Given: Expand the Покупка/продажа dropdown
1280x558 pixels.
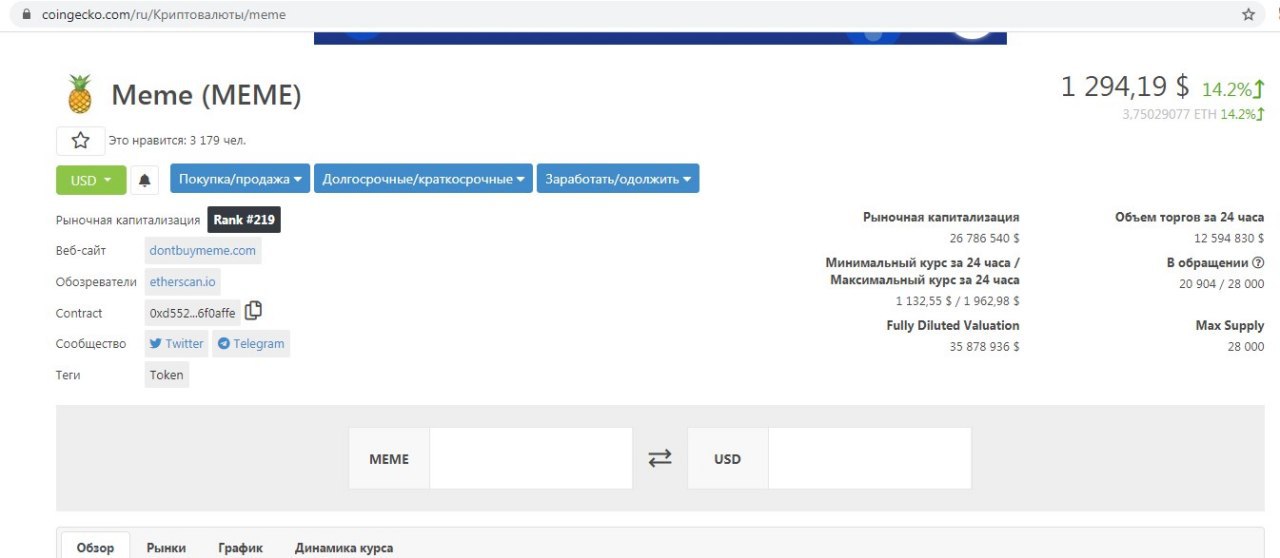Looking at the screenshot, I should click(240, 179).
